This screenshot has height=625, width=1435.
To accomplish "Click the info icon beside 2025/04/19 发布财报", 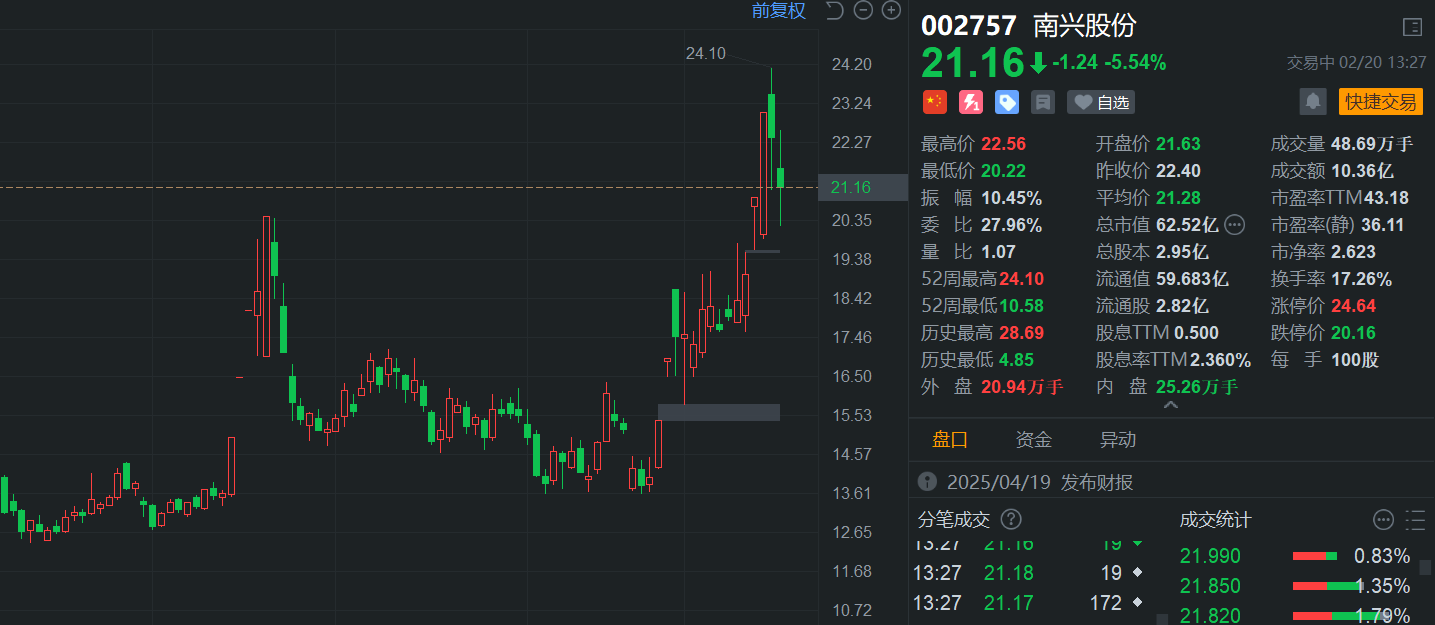I will (927, 482).
